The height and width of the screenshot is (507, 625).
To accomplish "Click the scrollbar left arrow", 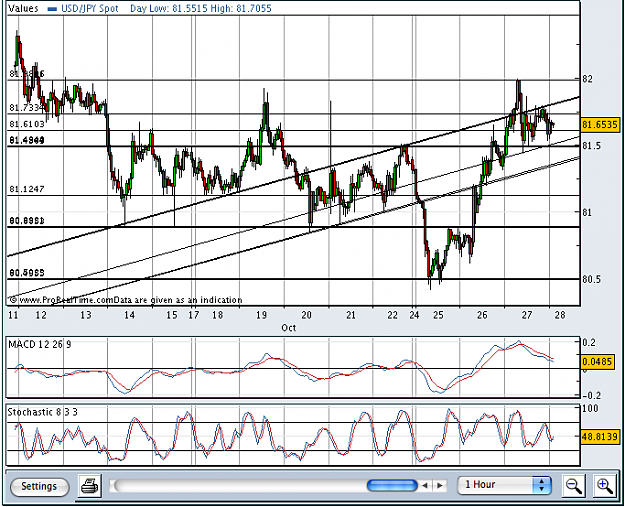I will (425, 485).
